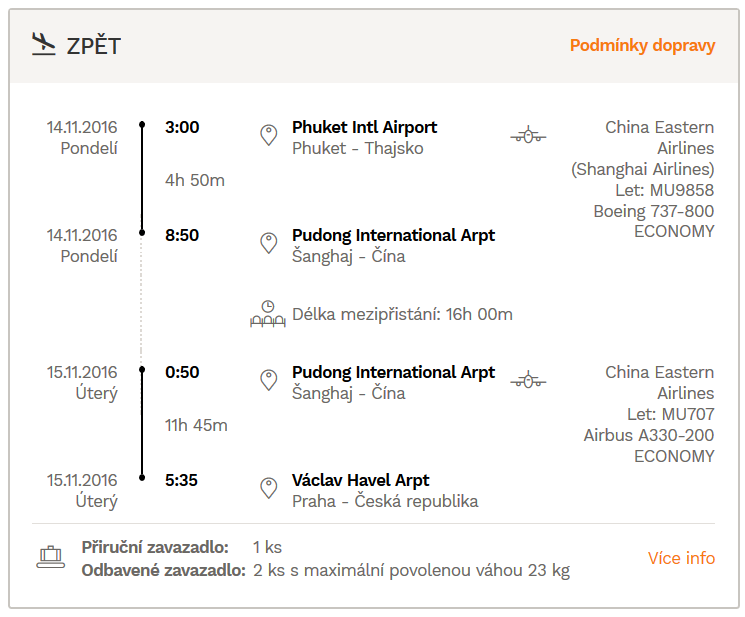This screenshot has width=745, height=617.
Task: Click the landing plane icon beside ZPĚT
Action: point(44,44)
